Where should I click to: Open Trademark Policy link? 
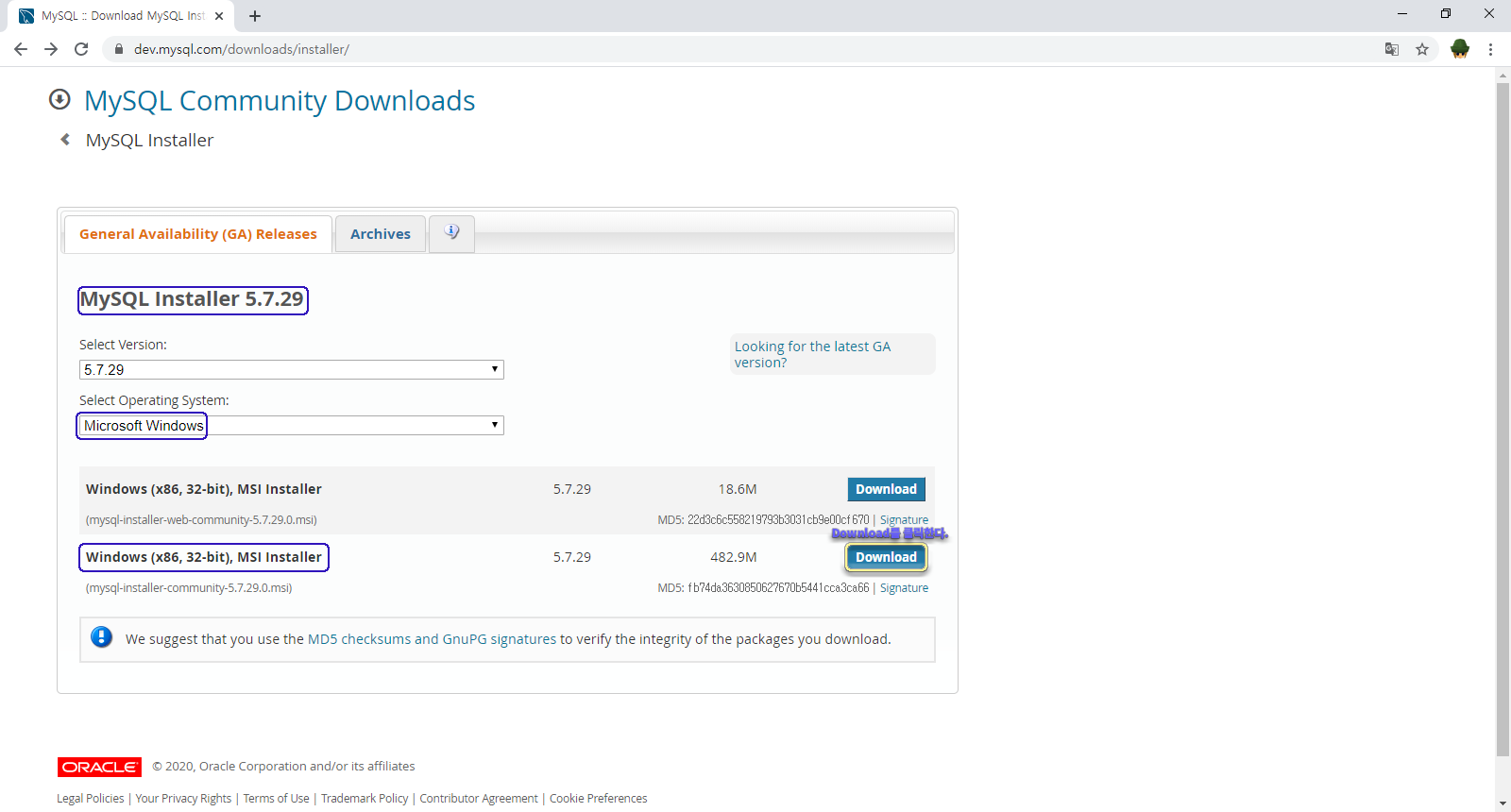[x=365, y=799]
